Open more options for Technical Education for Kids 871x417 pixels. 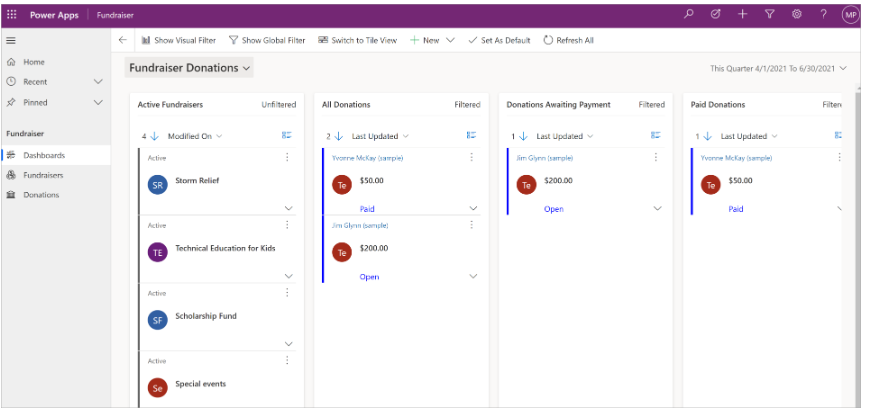[x=287, y=225]
